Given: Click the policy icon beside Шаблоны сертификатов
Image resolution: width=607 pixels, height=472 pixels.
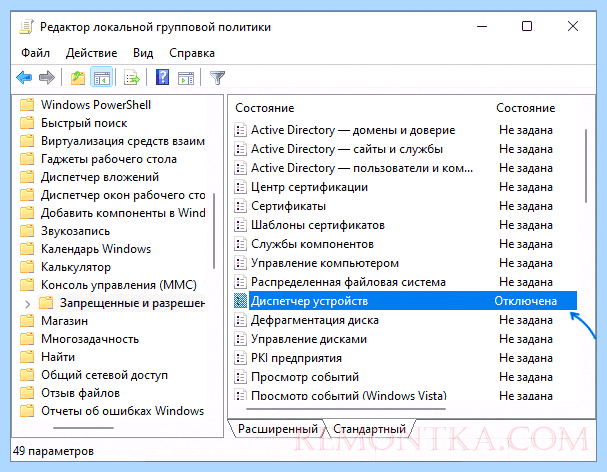Looking at the screenshot, I should 240,225.
